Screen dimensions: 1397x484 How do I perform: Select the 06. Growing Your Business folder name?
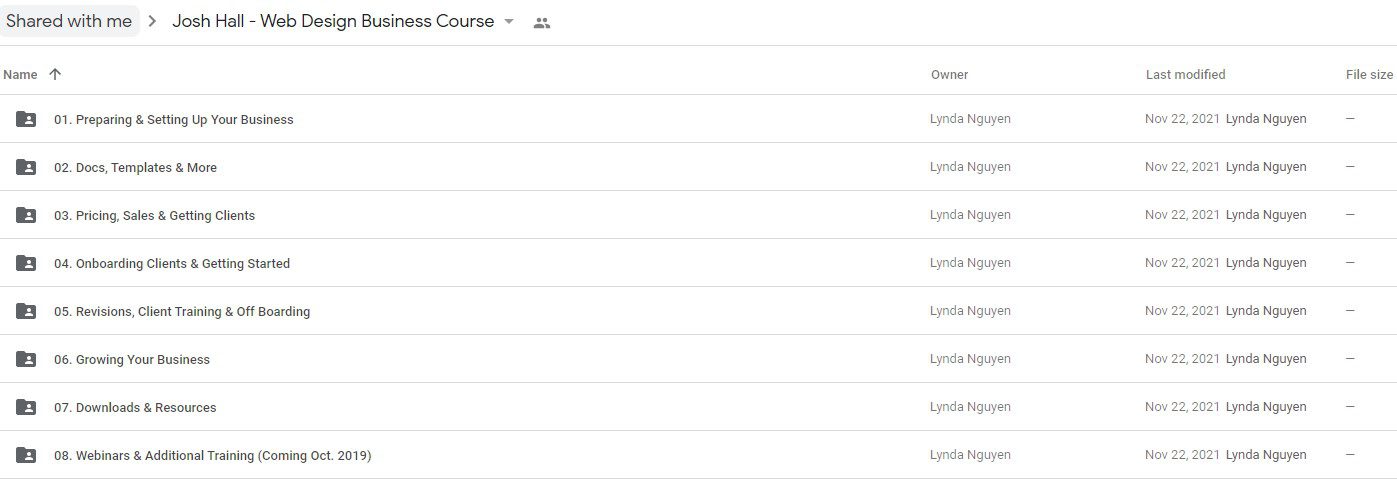[132, 359]
